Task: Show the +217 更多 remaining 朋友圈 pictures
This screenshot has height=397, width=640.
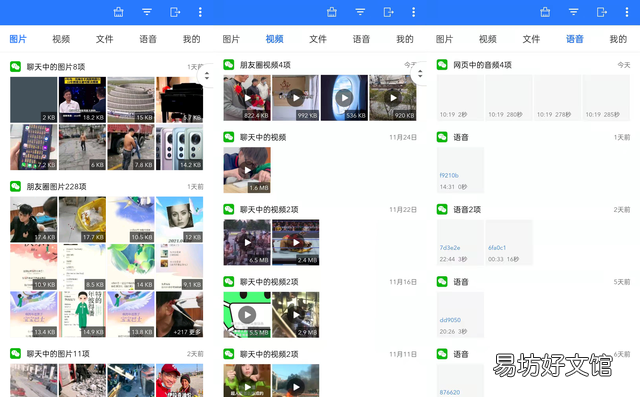Action: tap(179, 315)
